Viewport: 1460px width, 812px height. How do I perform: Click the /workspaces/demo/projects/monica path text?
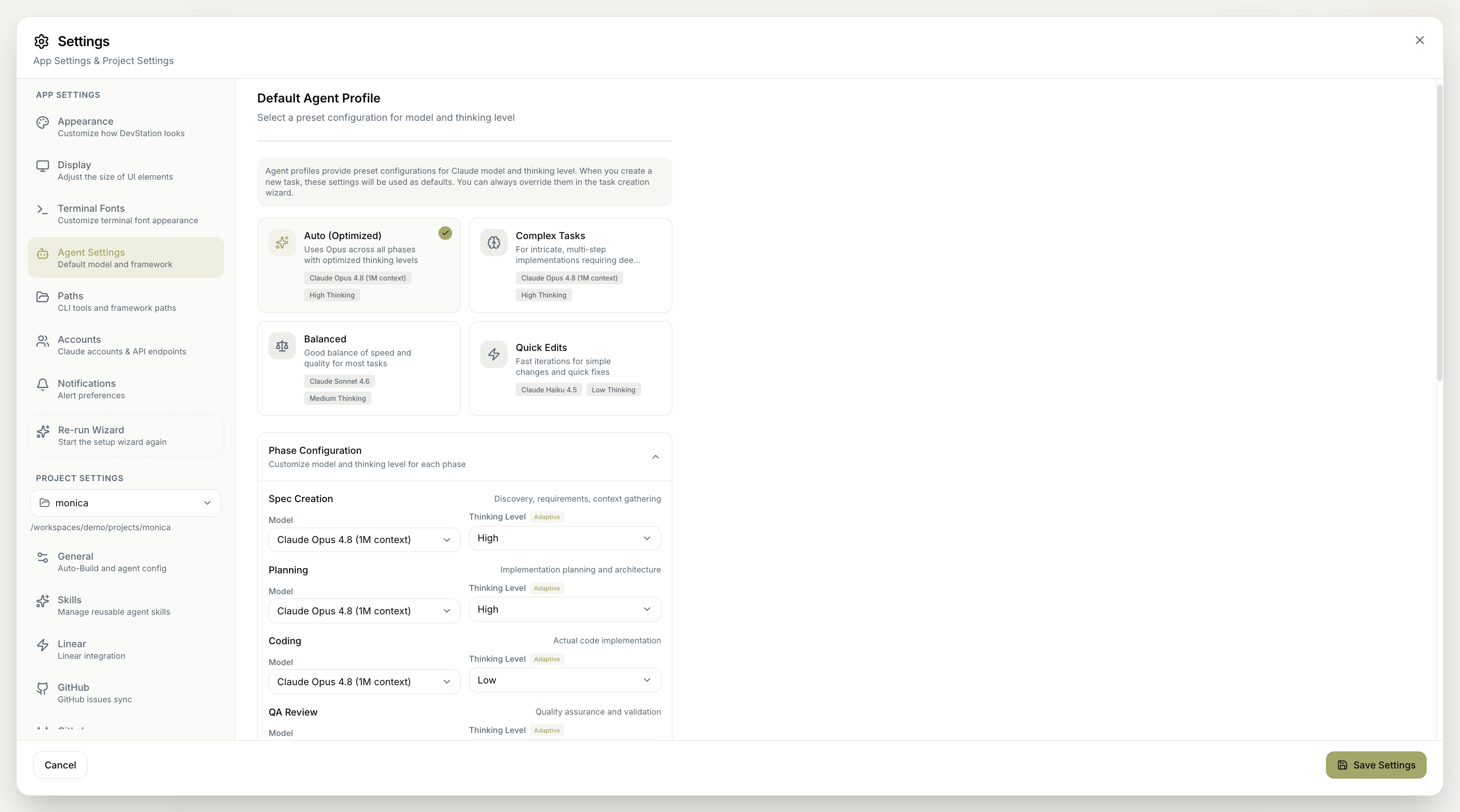100,528
